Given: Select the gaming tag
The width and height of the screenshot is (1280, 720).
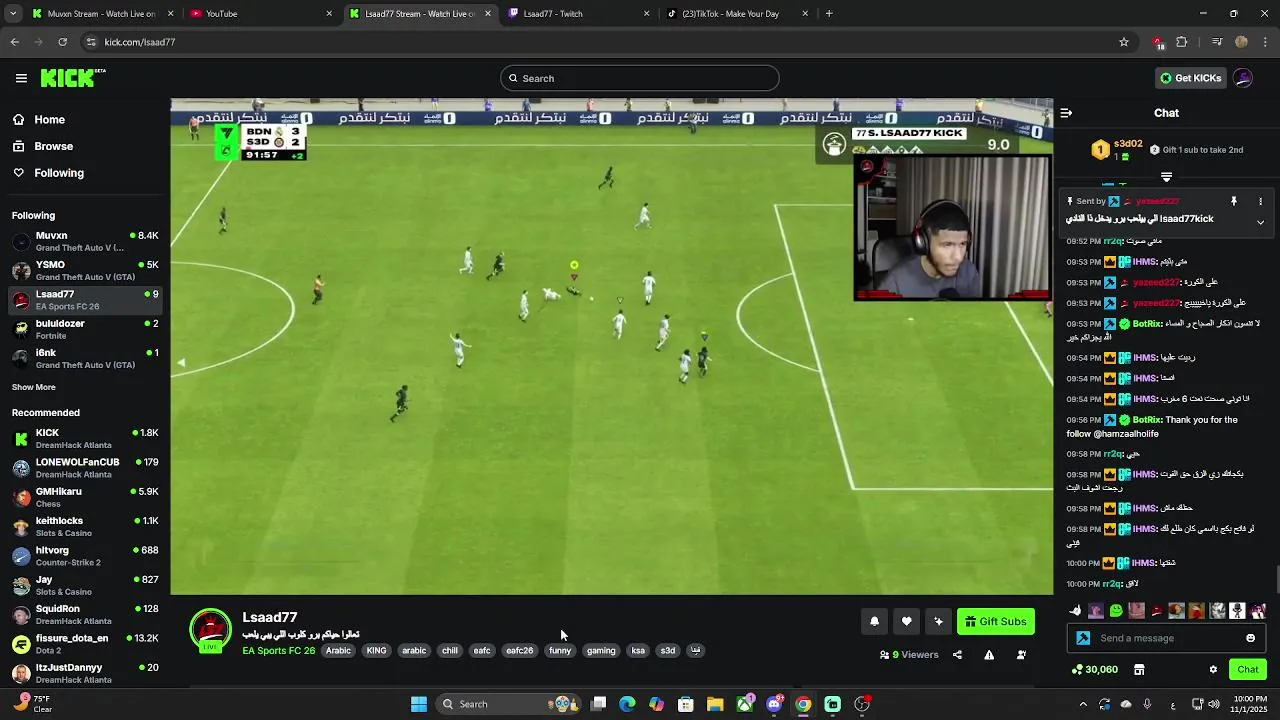Looking at the screenshot, I should (x=601, y=651).
